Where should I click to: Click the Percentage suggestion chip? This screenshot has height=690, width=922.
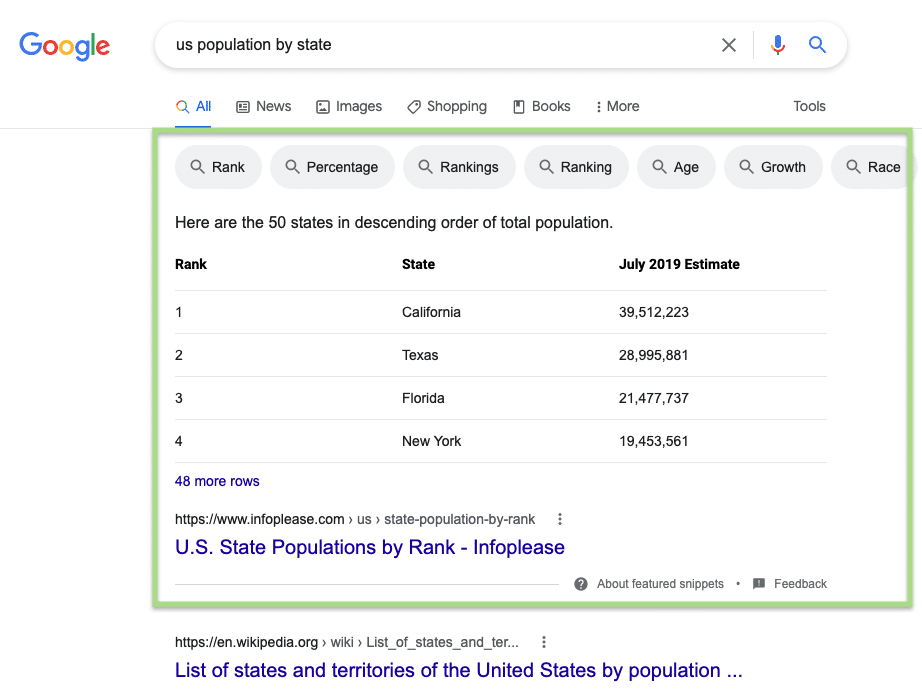coord(332,167)
